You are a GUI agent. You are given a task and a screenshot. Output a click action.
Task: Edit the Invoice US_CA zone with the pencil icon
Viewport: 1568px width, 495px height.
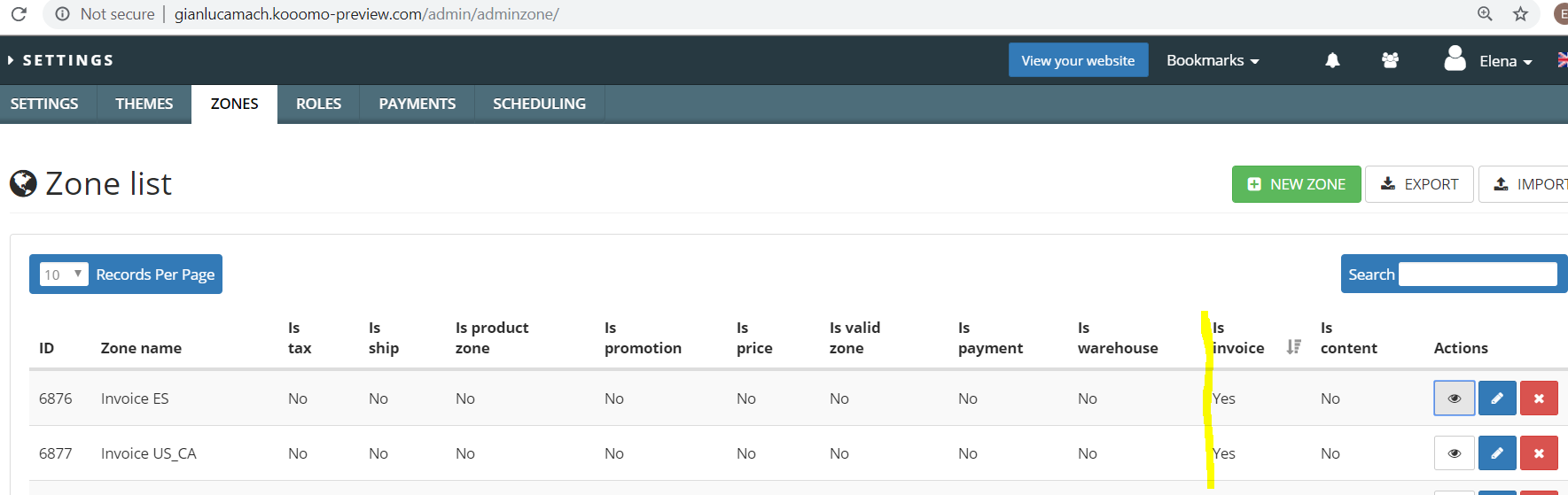pyautogui.click(x=1497, y=453)
